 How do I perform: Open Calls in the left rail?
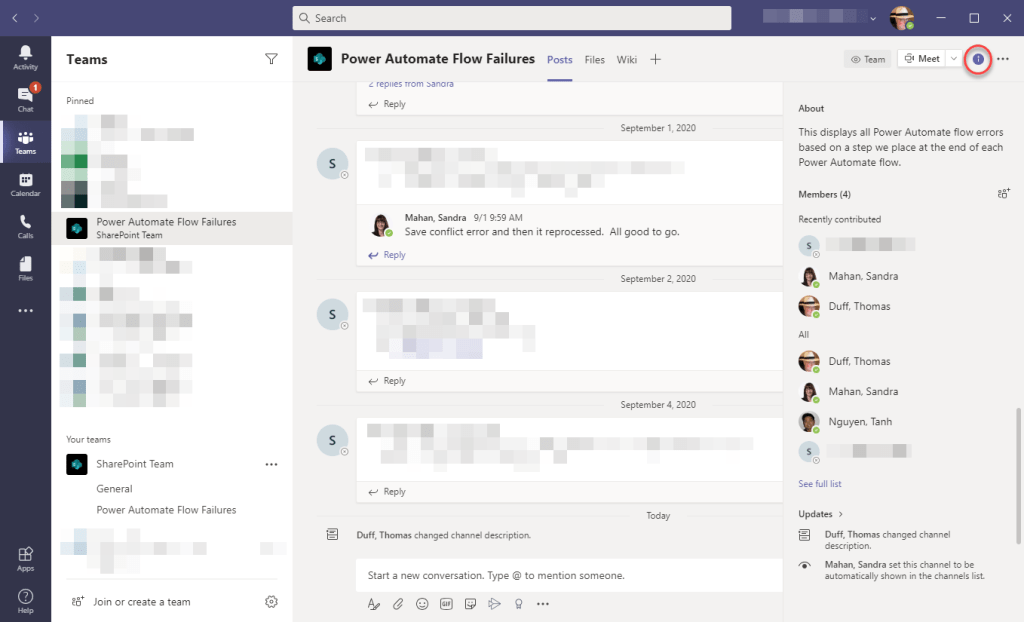point(25,226)
